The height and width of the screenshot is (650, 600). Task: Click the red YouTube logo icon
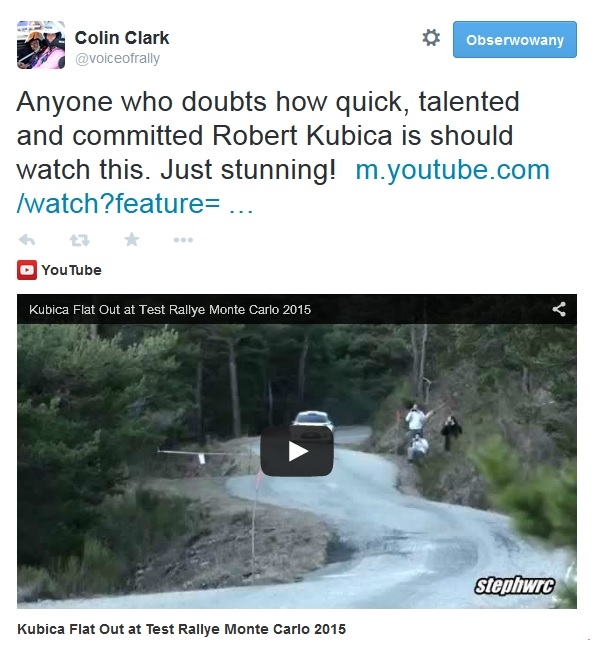point(27,270)
